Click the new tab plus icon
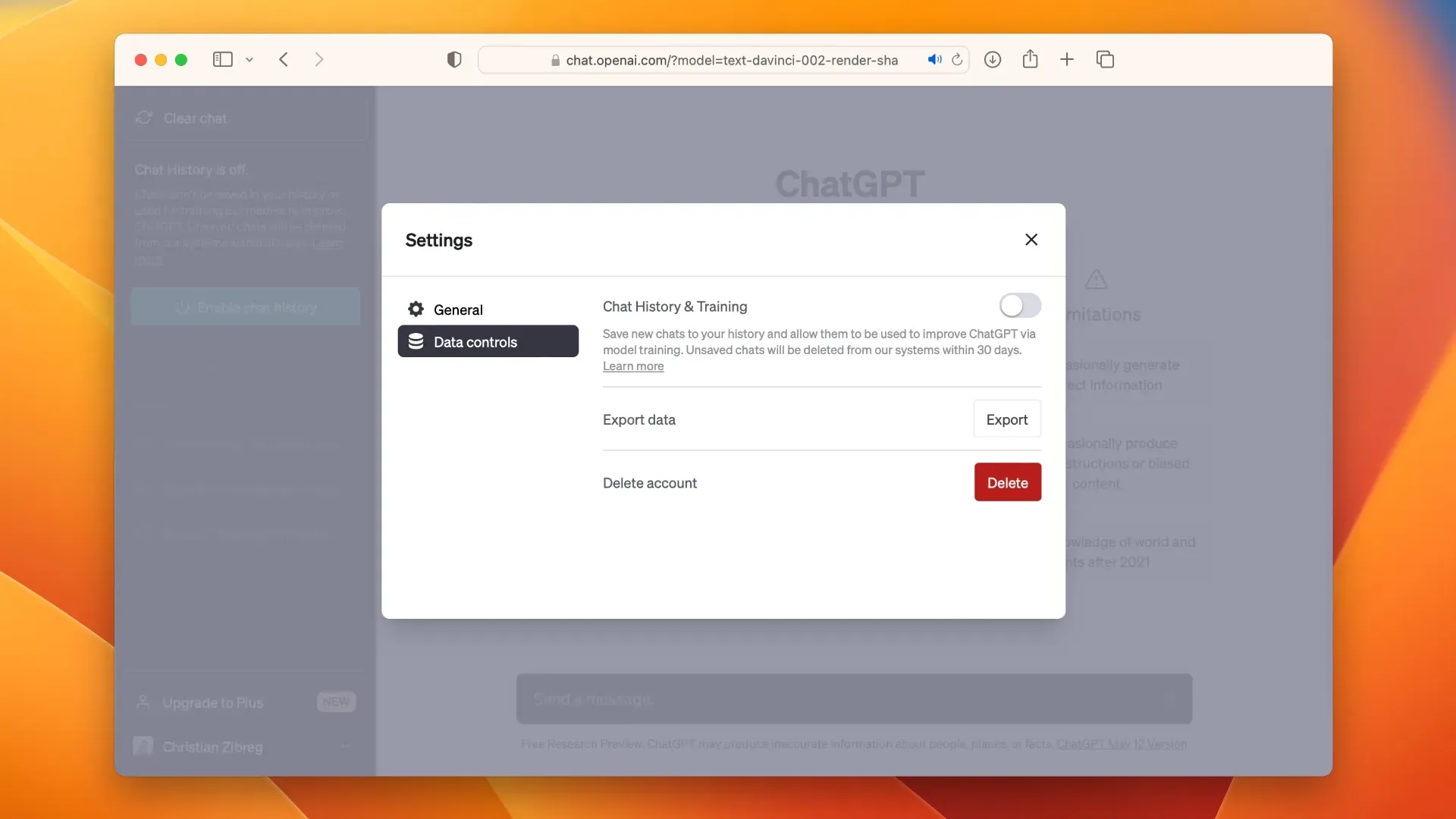Screen dimensions: 1456x819 (x=1067, y=60)
